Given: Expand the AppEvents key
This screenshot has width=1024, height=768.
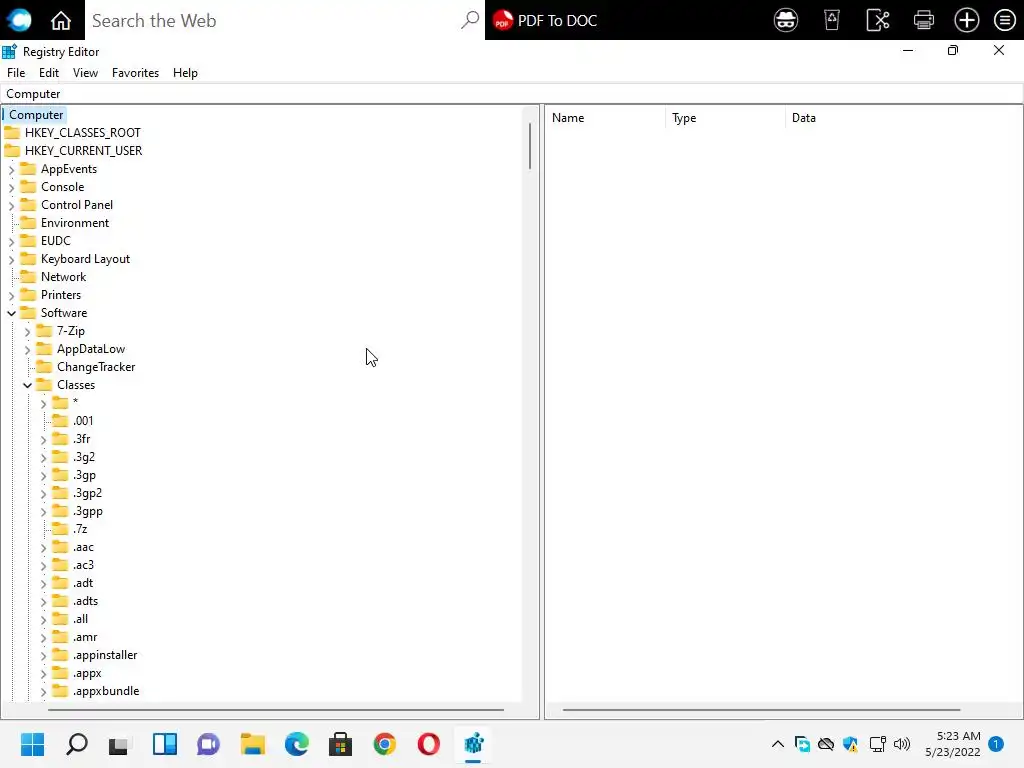Looking at the screenshot, I should 11,169.
